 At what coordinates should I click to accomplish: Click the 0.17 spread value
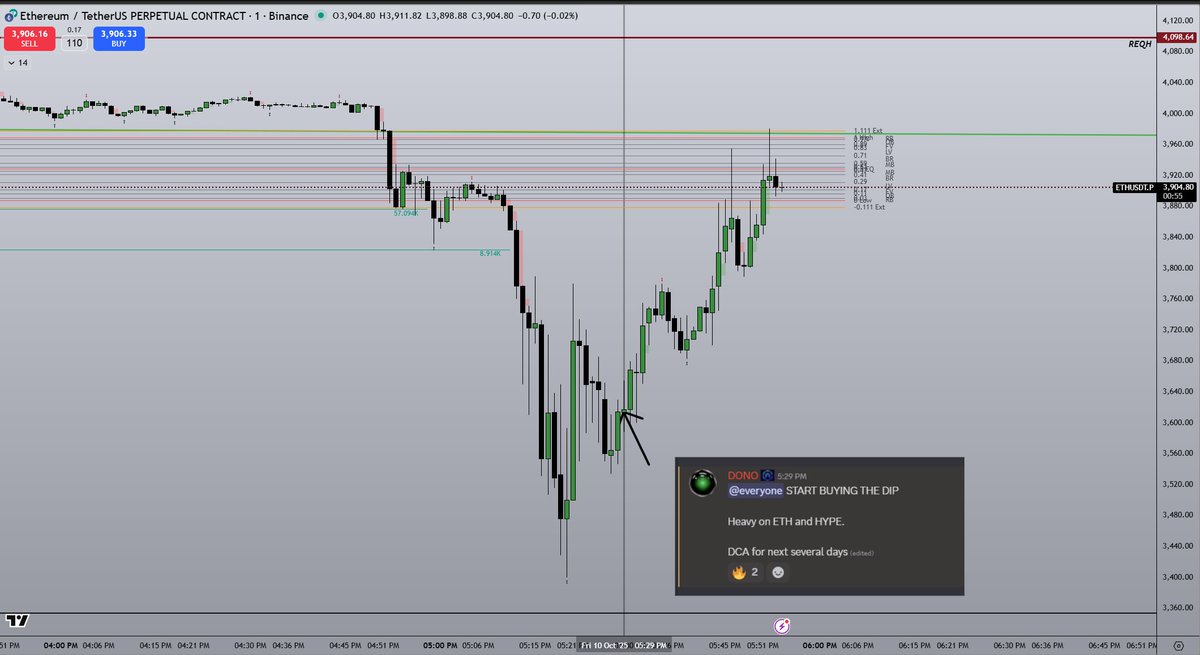(x=75, y=30)
